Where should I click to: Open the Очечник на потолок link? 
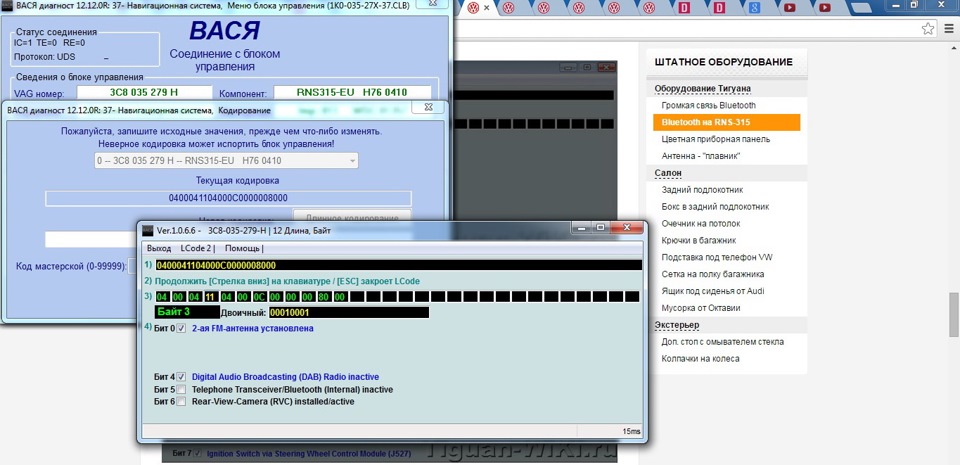701,224
